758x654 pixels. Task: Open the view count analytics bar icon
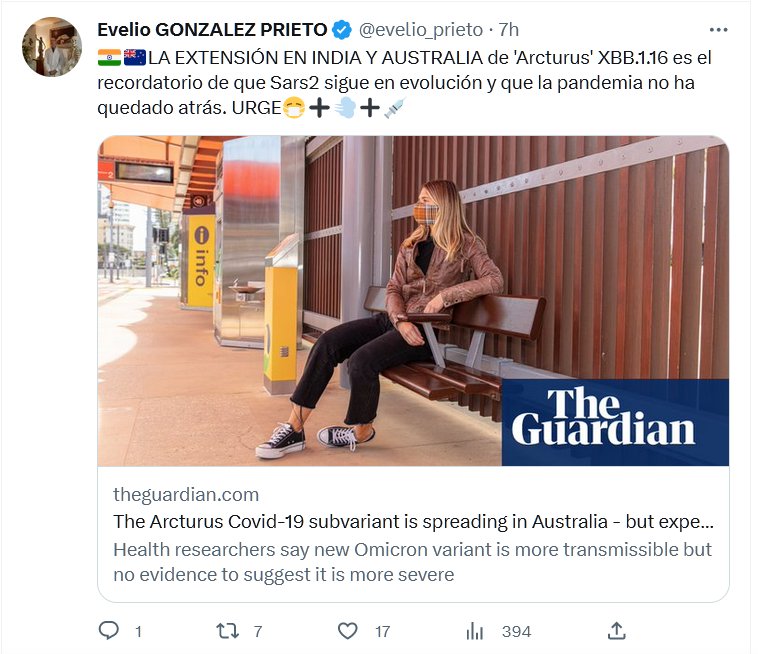pyautogui.click(x=475, y=631)
